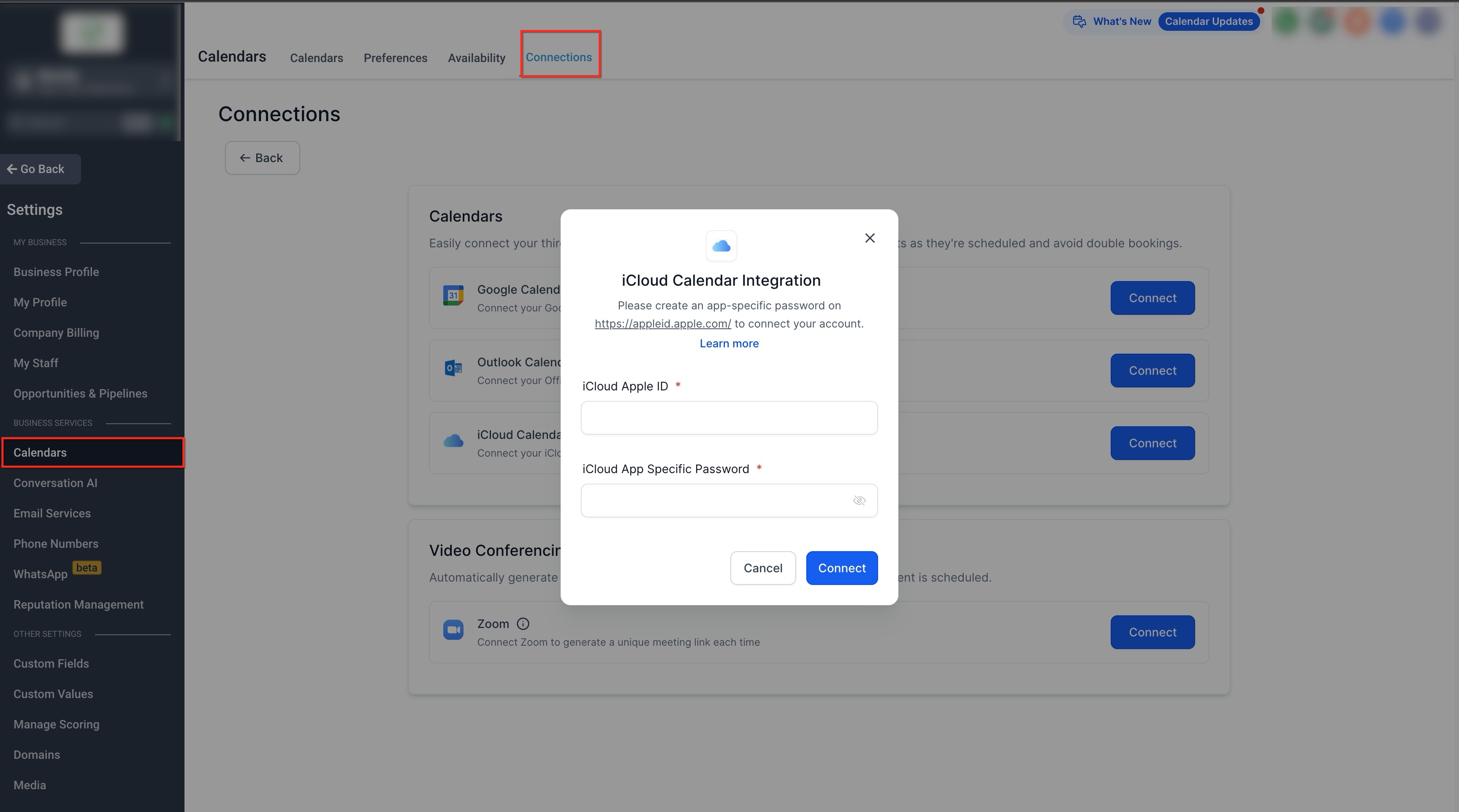Image resolution: width=1459 pixels, height=812 pixels.
Task: Open Conversation AI in settings sidebar
Action: point(55,483)
